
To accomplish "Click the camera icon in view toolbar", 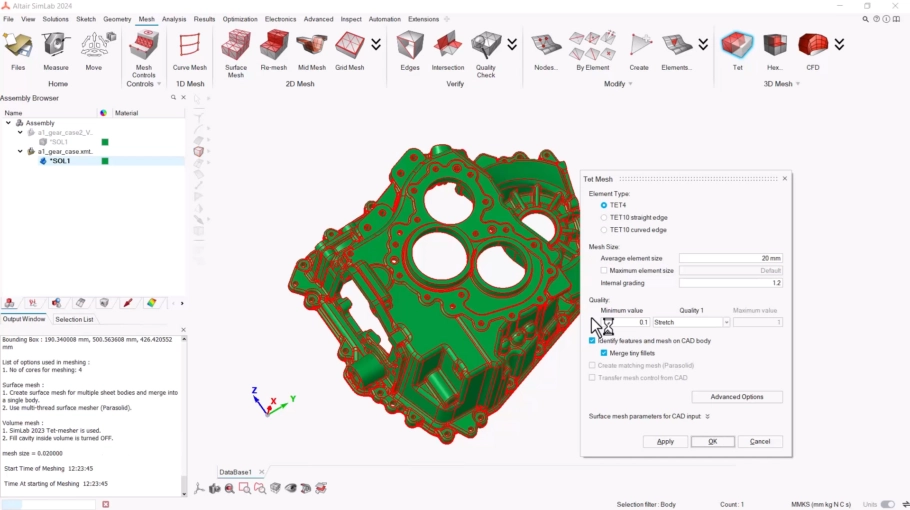I will pyautogui.click(x=215, y=489).
